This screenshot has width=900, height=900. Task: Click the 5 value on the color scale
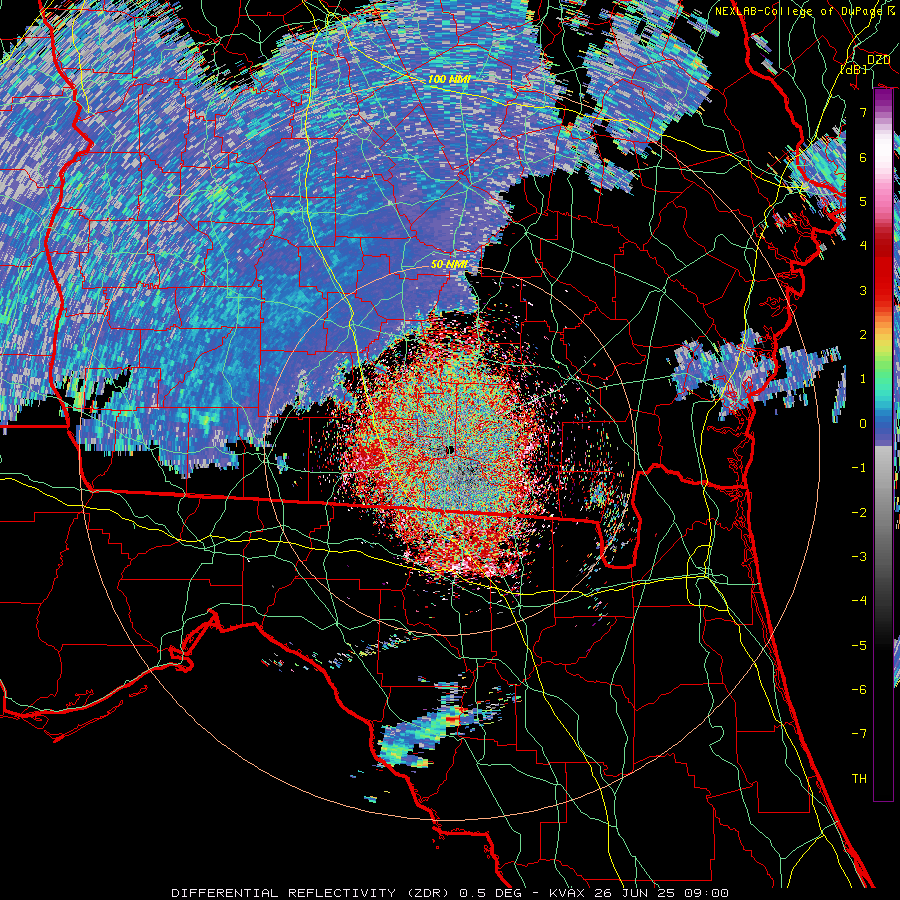click(x=863, y=201)
